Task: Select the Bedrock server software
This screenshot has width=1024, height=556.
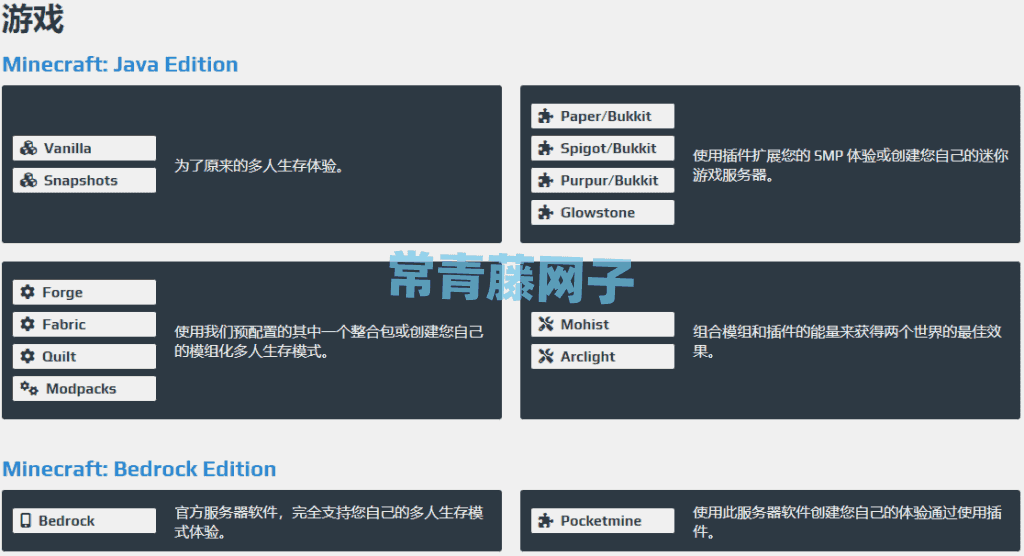Action: 84,521
